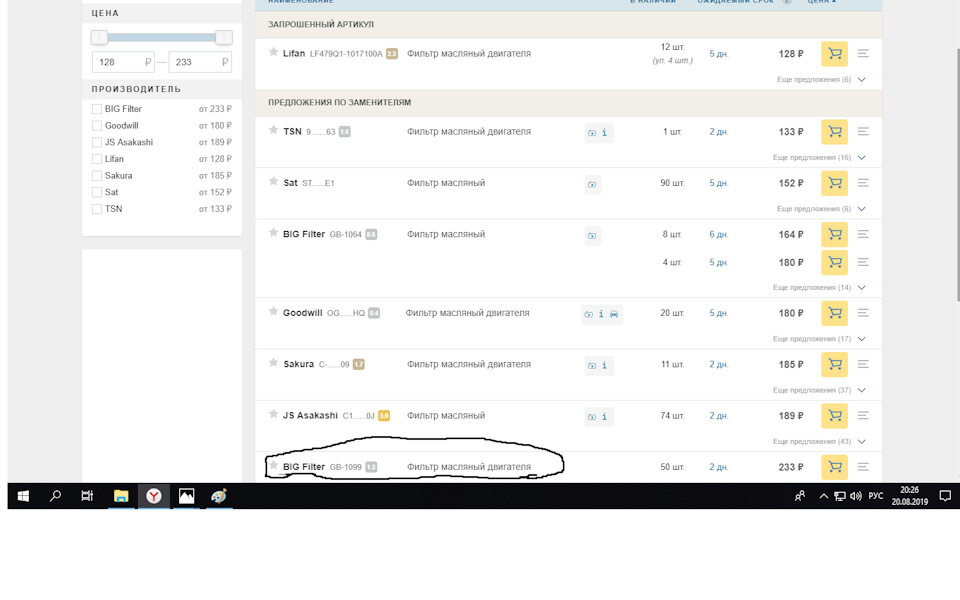
Task: Add BIG Filter 4 шт. 180 ₽ offer to cart
Action: coord(834,263)
